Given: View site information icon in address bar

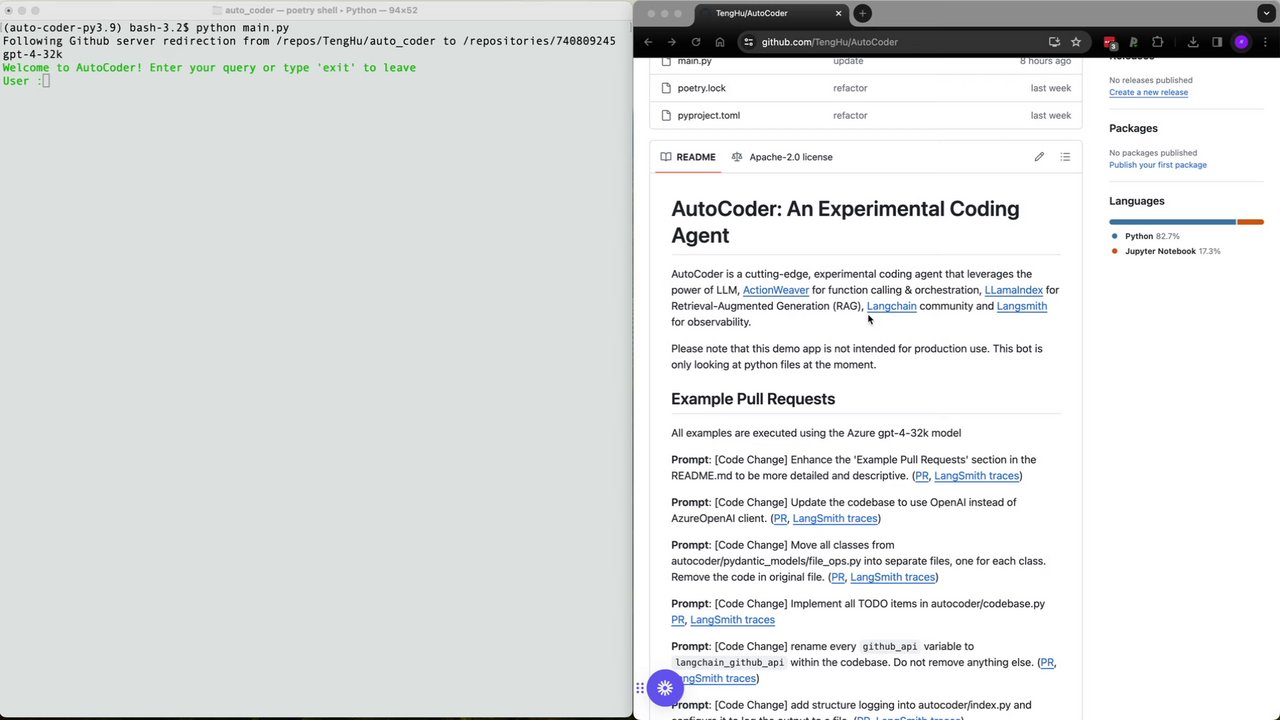Looking at the screenshot, I should tap(748, 42).
